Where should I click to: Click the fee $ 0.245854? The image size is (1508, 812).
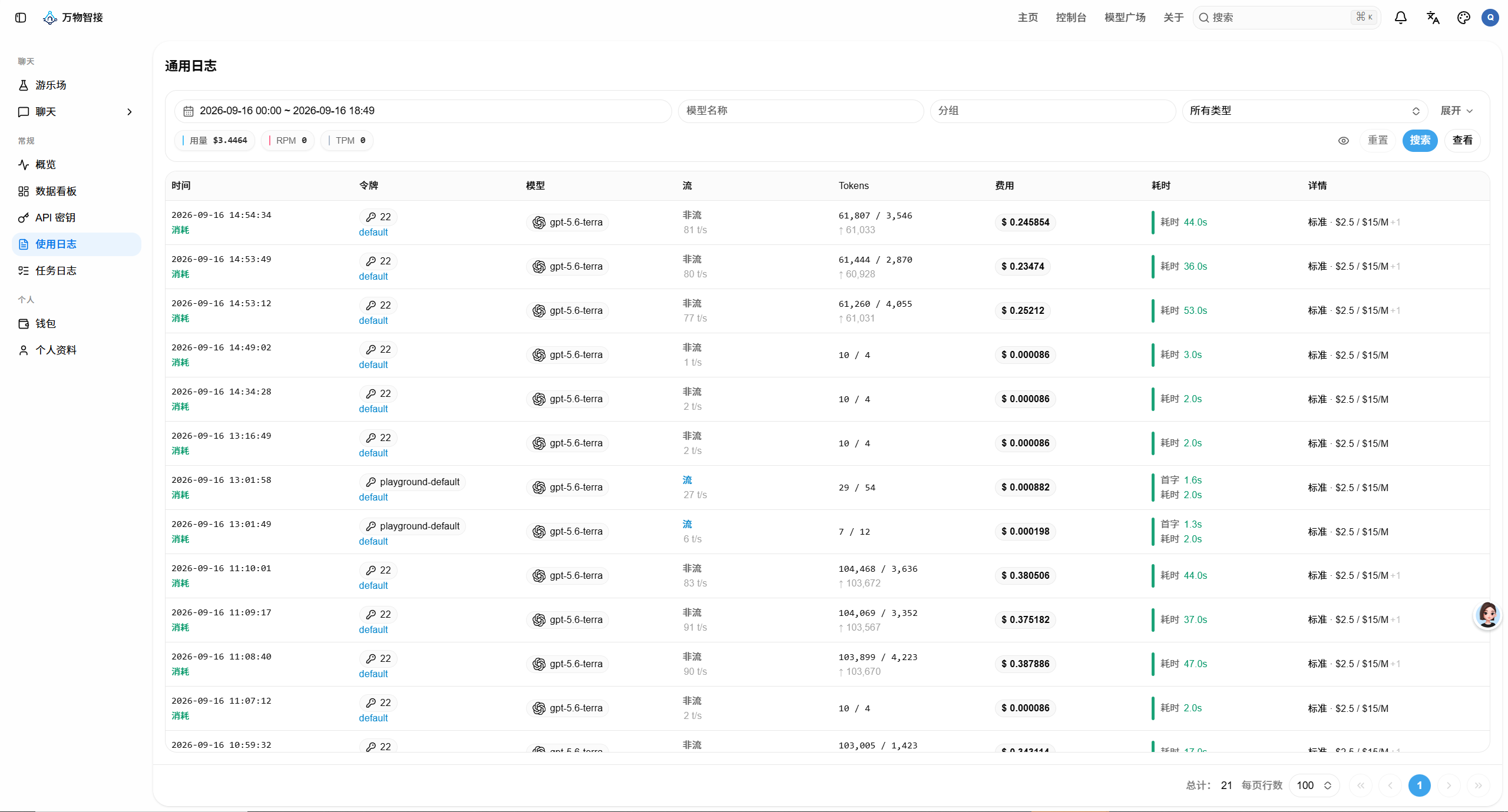pyautogui.click(x=1026, y=223)
